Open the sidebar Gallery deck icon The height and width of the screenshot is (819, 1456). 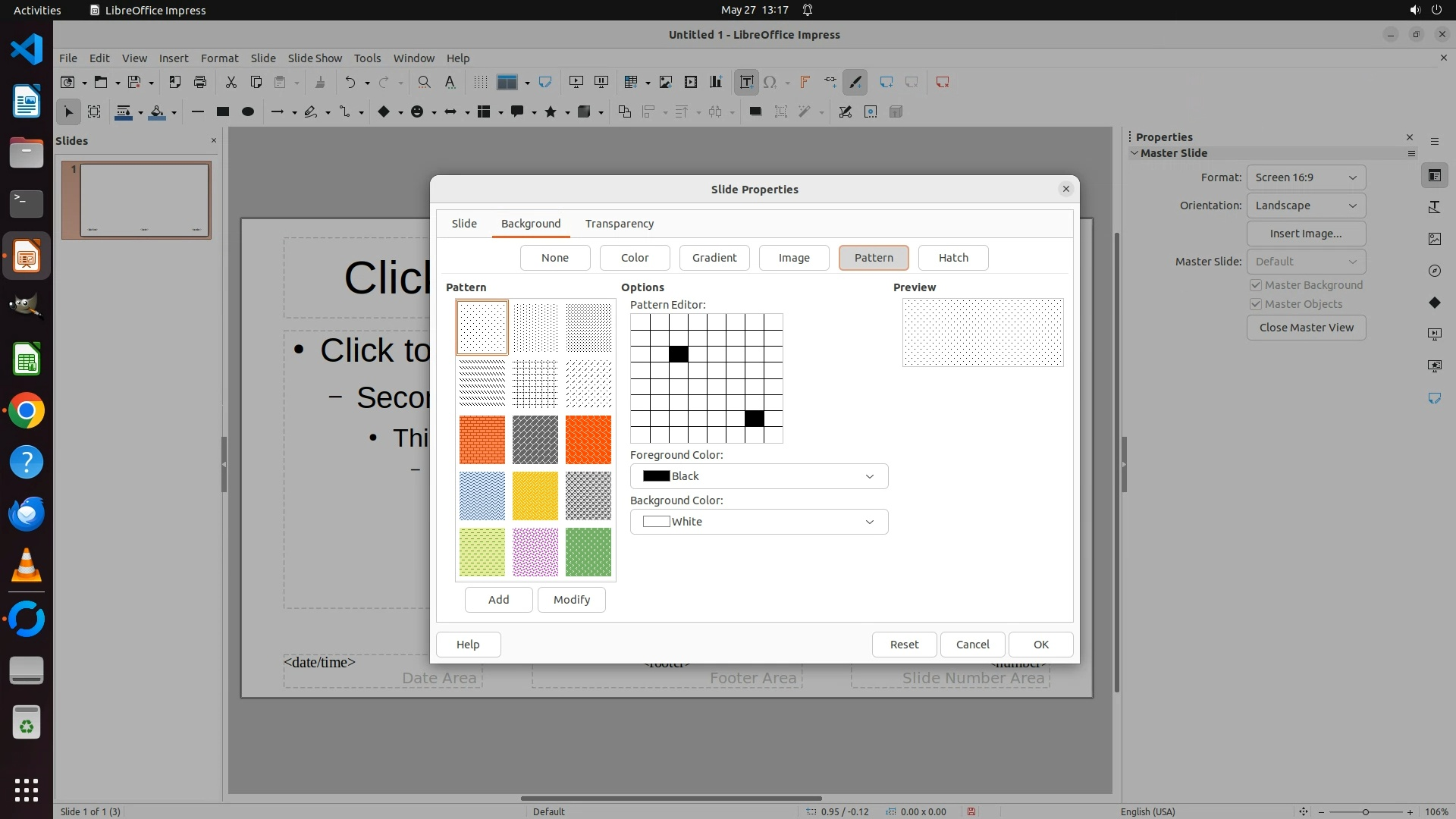1434,239
